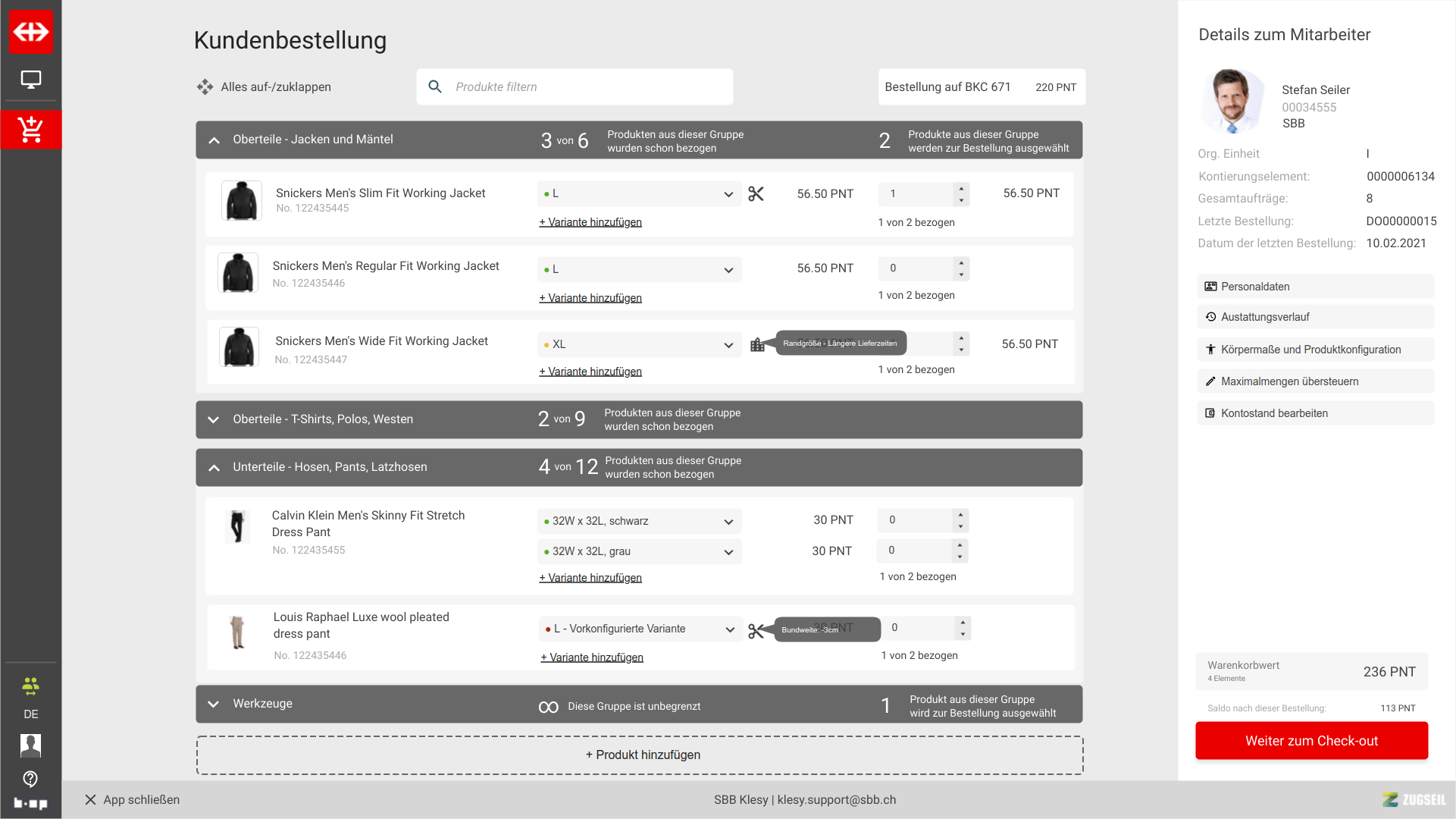The height and width of the screenshot is (819, 1456).
Task: Click scissors icon for Slim Fit Jacket
Action: (756, 194)
